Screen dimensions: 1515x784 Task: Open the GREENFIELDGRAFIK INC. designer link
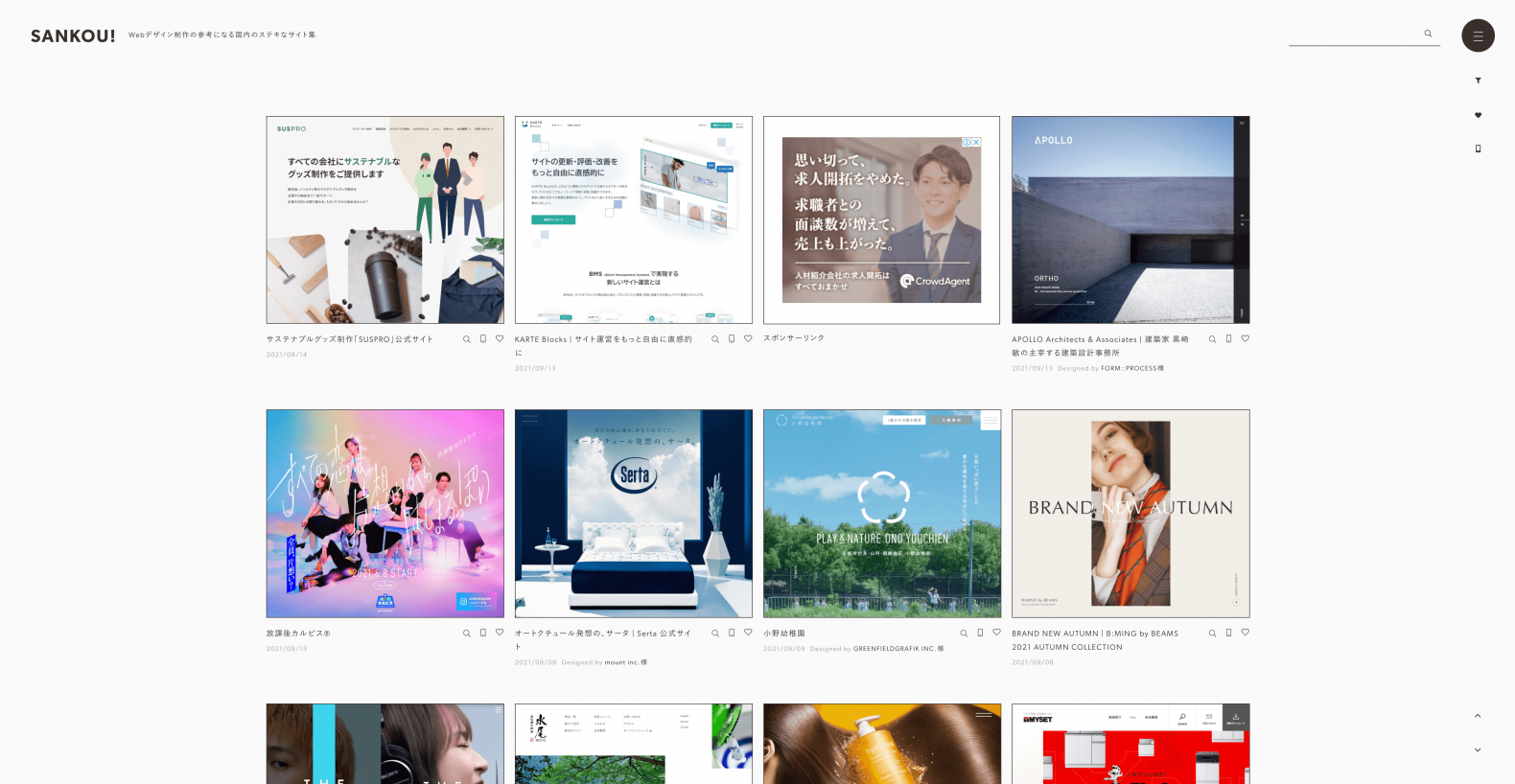(x=894, y=649)
